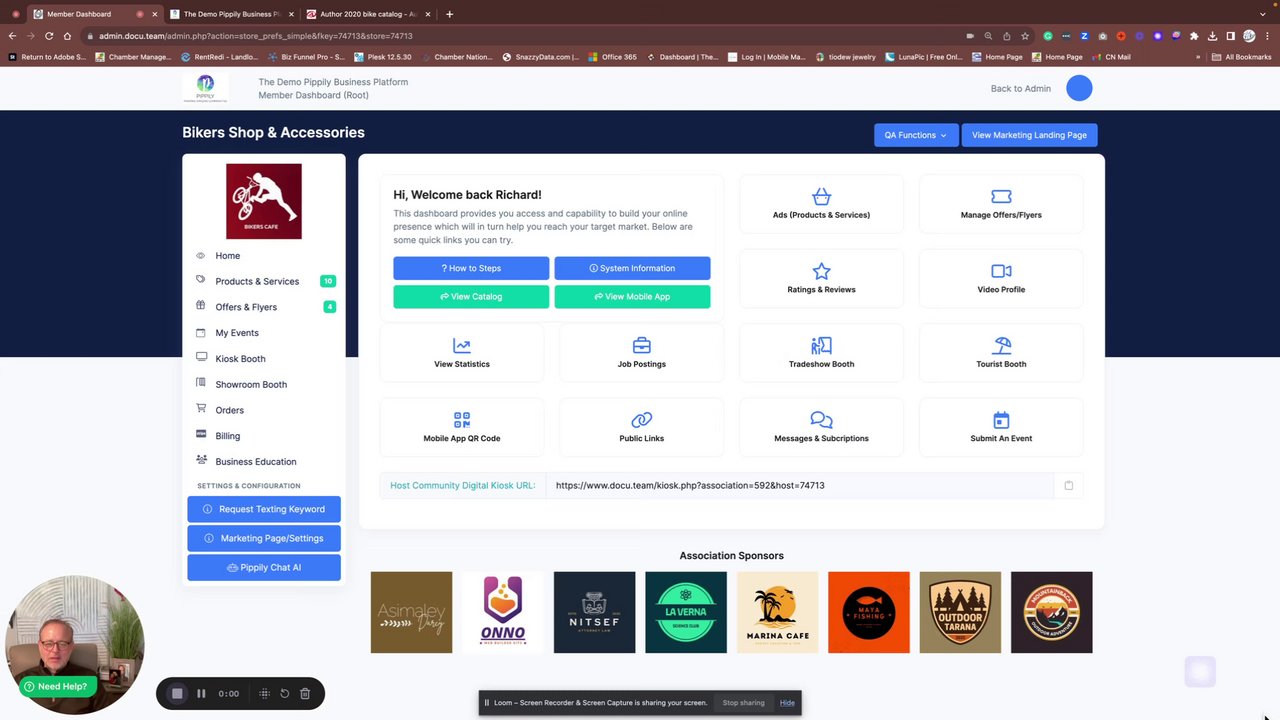Viewport: 1280px width, 720px height.
Task: Switch to The Demo Pippily Business tab
Action: pos(232,14)
